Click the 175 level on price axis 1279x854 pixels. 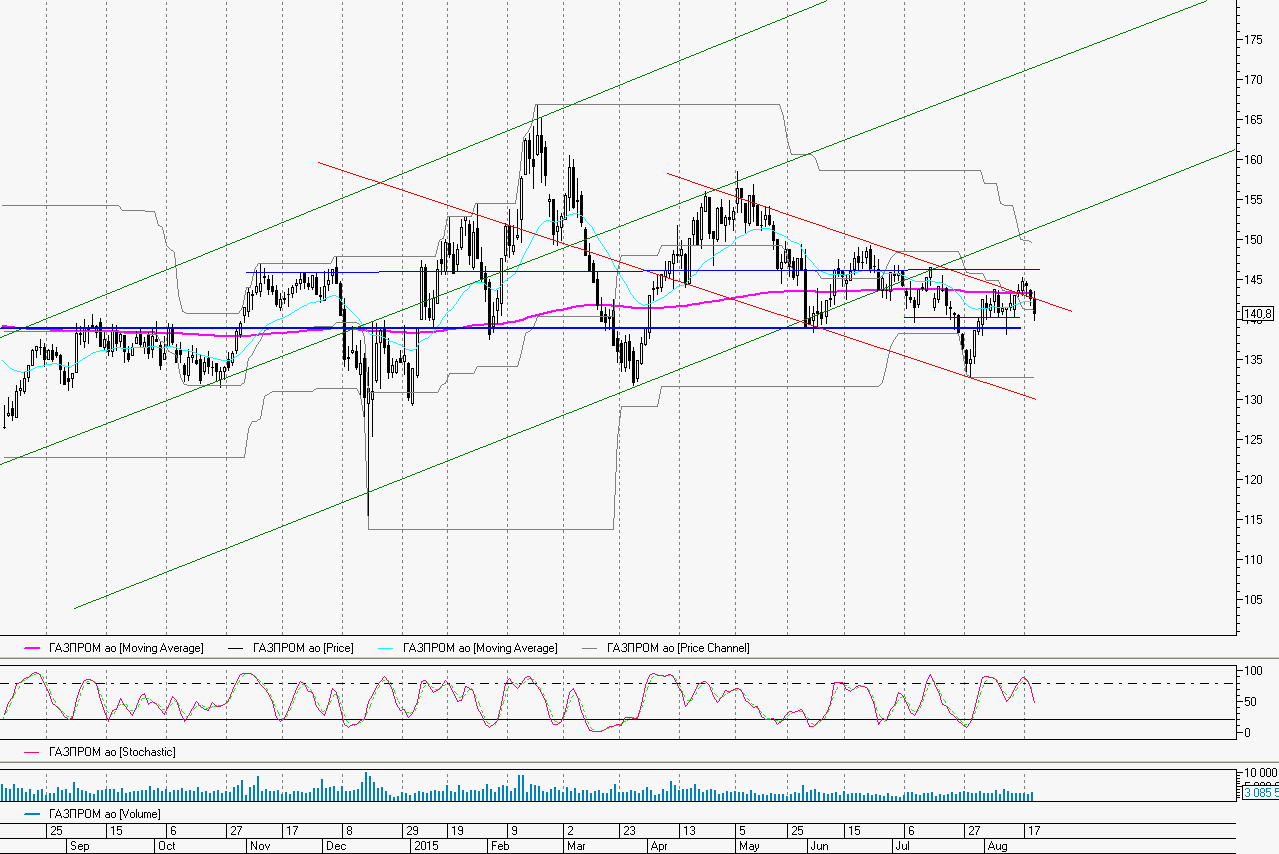[x=1252, y=39]
